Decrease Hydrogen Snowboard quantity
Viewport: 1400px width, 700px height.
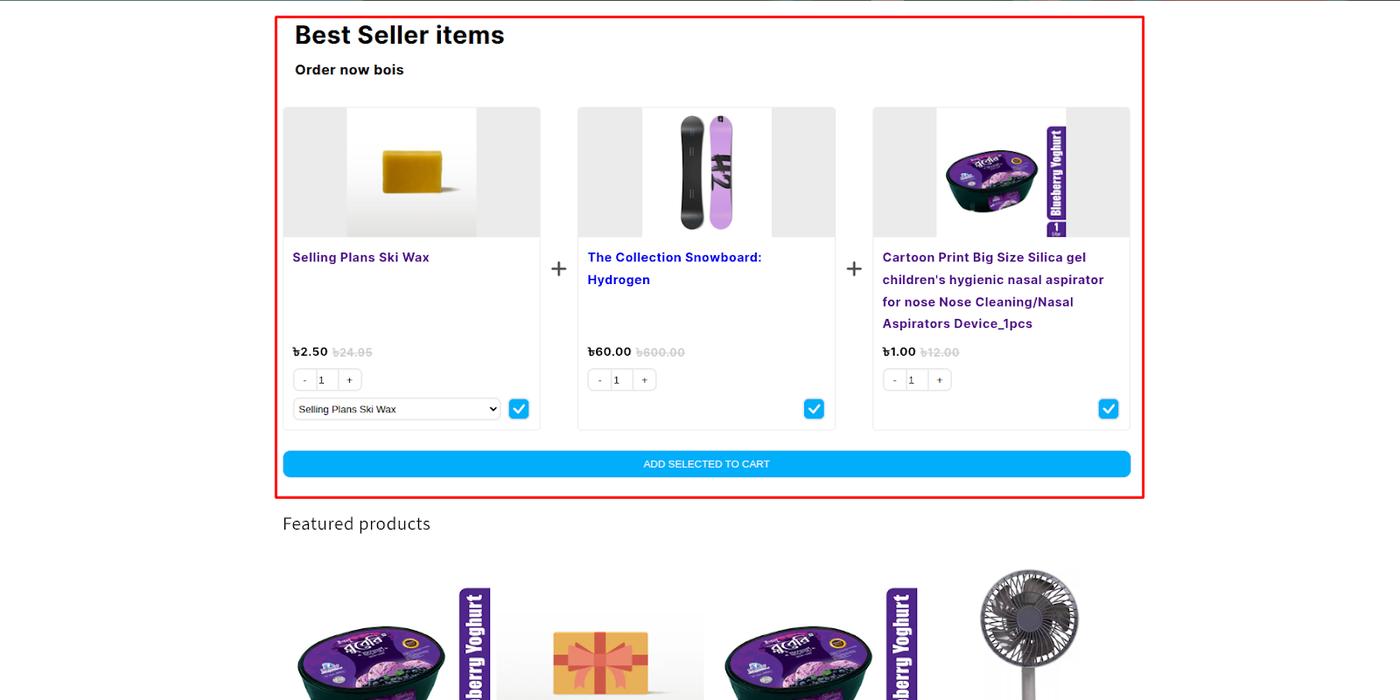[x=600, y=380]
